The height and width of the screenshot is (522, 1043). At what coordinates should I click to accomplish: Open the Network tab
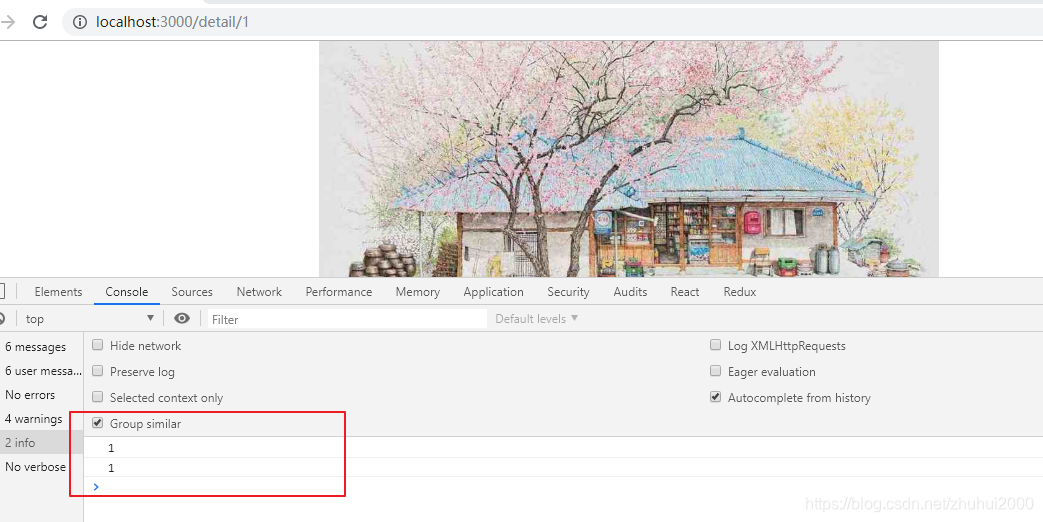259,292
